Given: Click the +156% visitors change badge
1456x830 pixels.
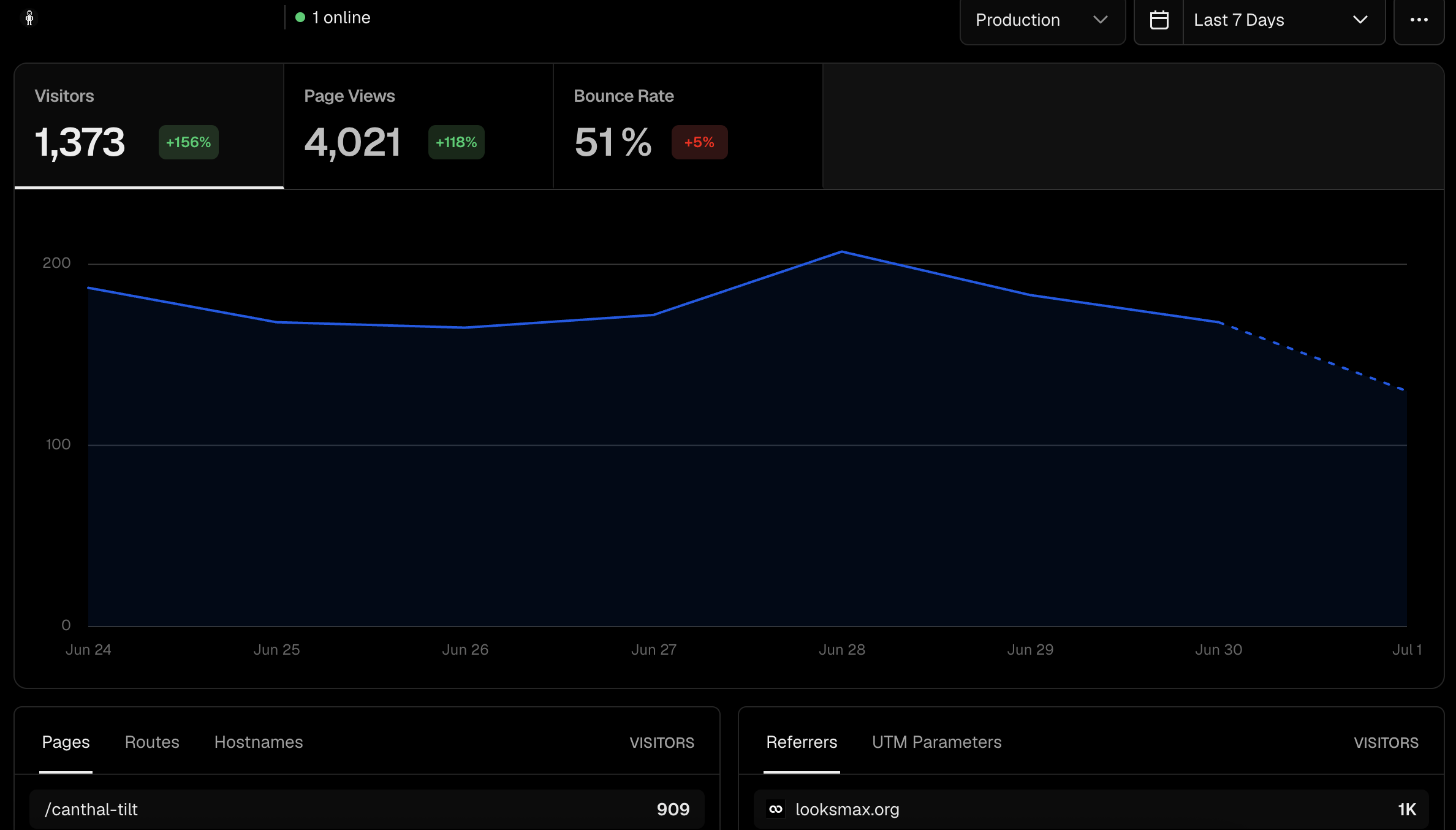Looking at the screenshot, I should [x=189, y=142].
